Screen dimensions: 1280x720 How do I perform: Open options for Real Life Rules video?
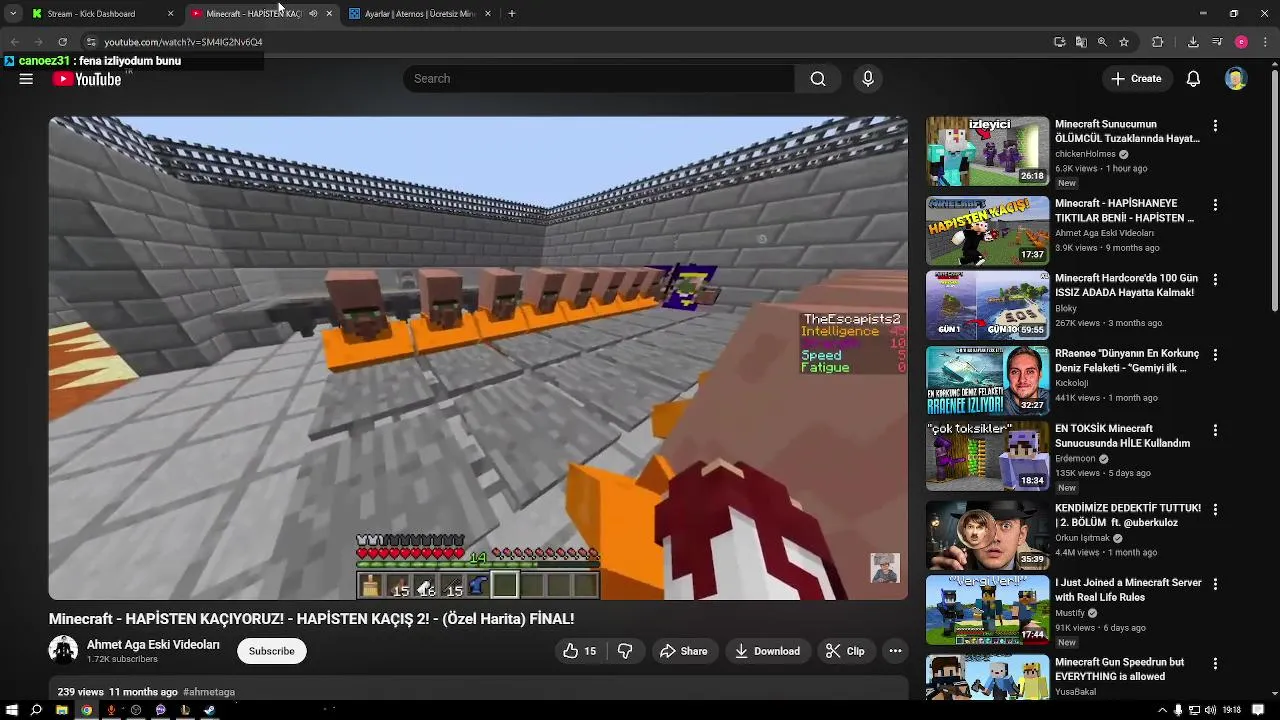(x=1215, y=584)
